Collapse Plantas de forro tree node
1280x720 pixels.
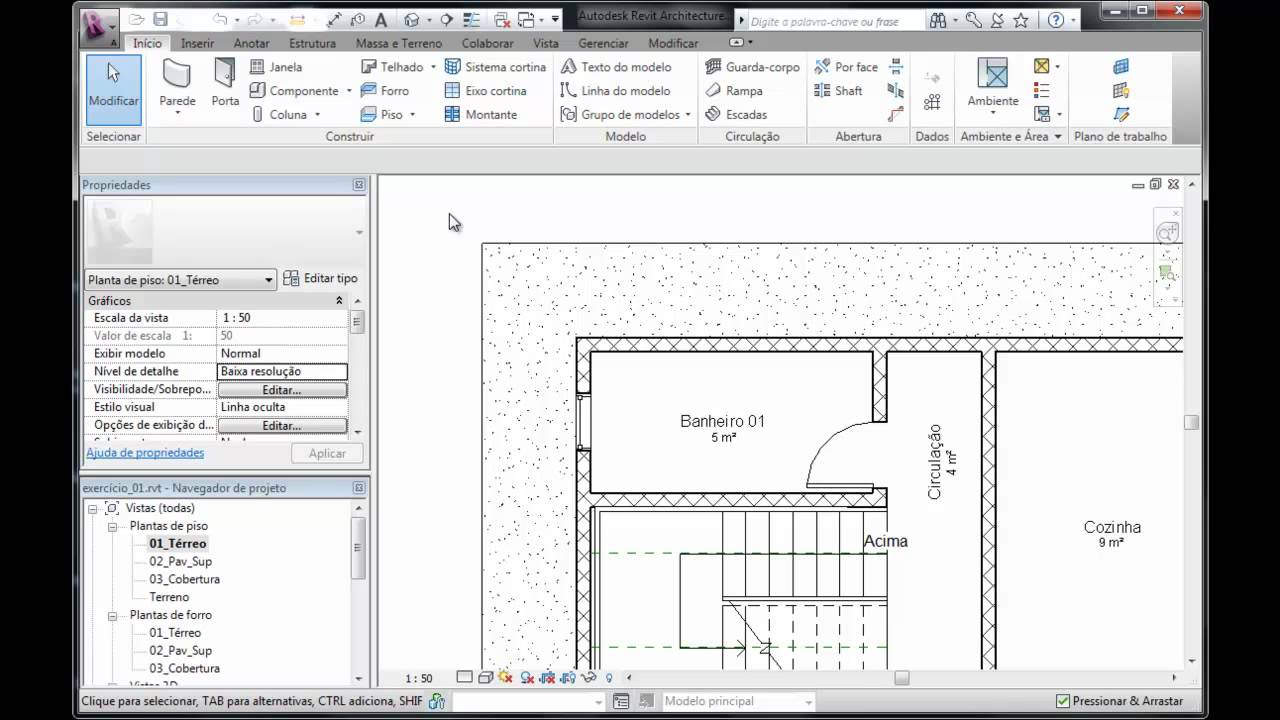coord(112,615)
